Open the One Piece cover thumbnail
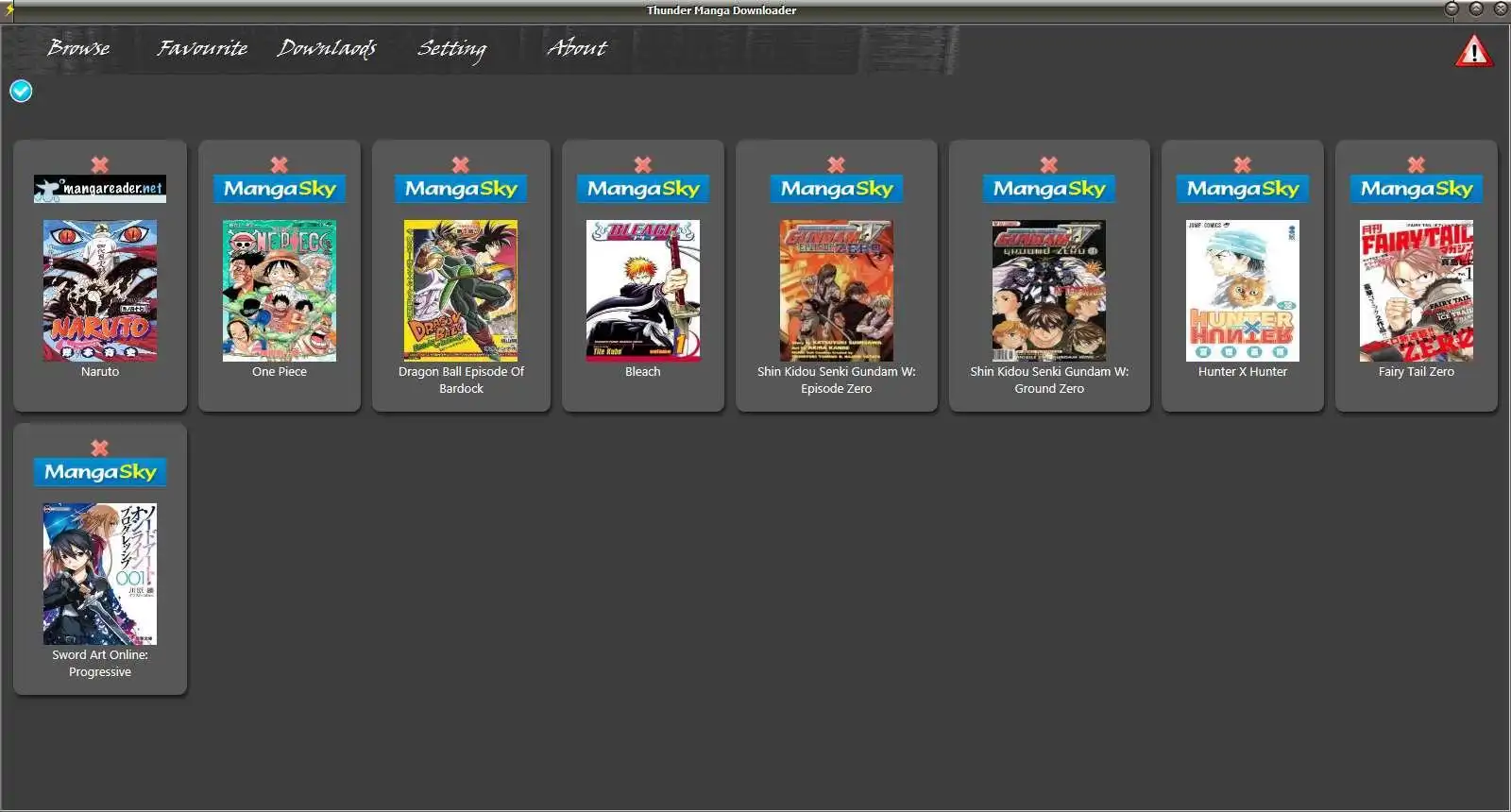This screenshot has width=1511, height=812. pos(280,291)
